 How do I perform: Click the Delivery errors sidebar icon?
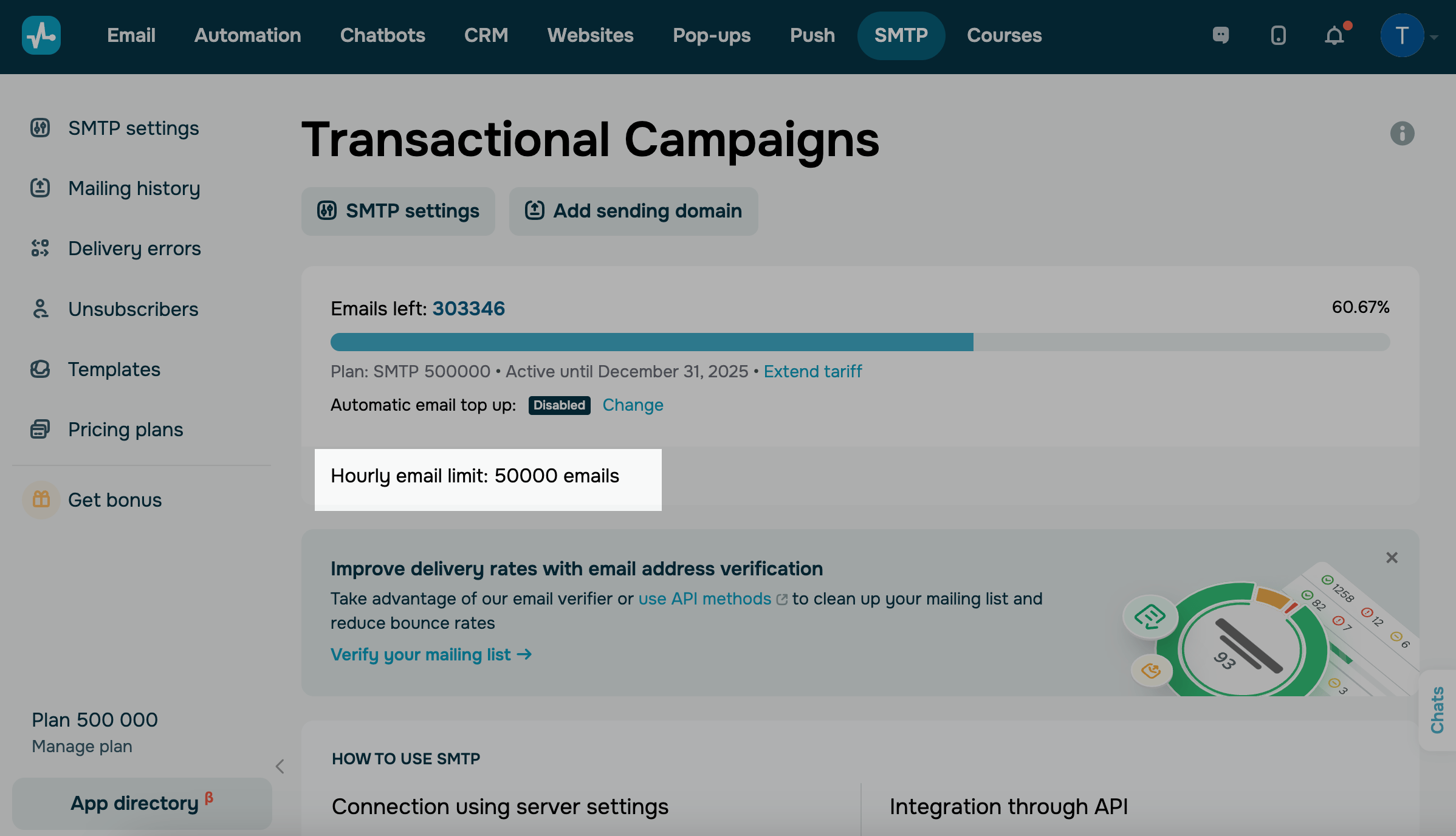pyautogui.click(x=40, y=248)
